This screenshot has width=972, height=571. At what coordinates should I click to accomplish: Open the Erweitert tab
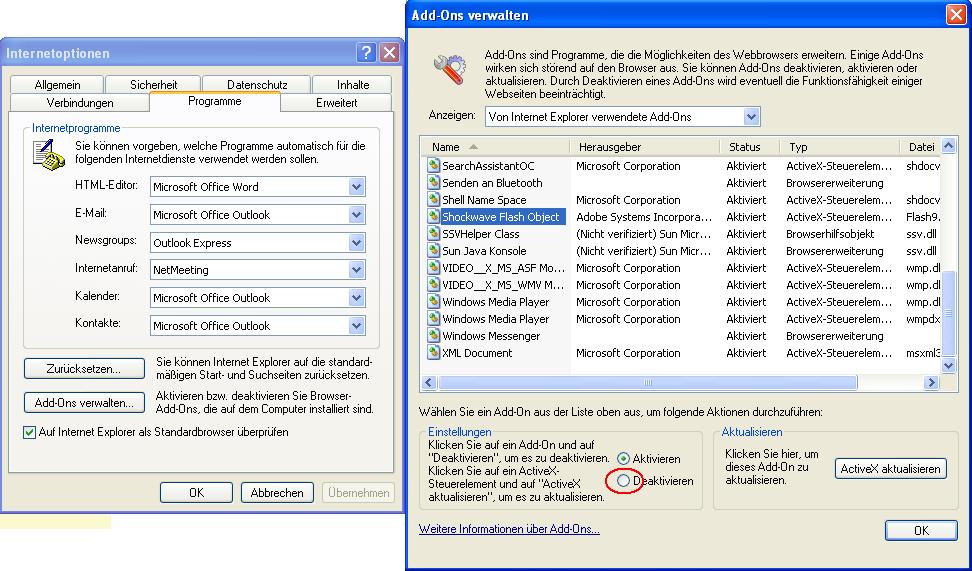(337, 103)
